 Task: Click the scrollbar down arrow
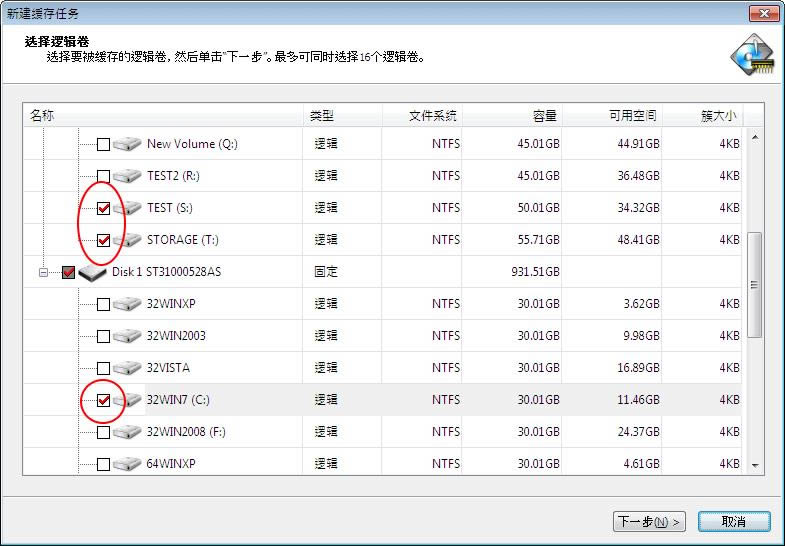pos(755,465)
